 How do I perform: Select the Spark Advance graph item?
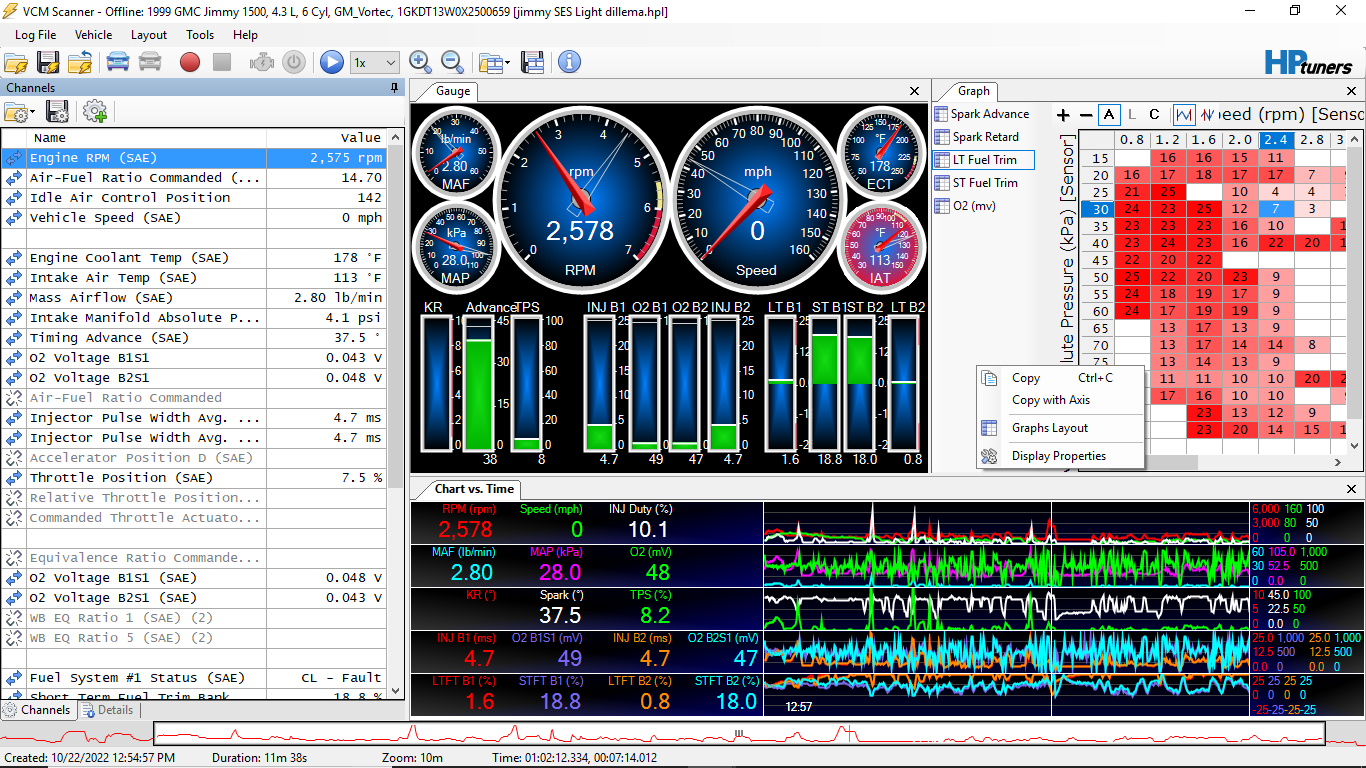coord(989,114)
